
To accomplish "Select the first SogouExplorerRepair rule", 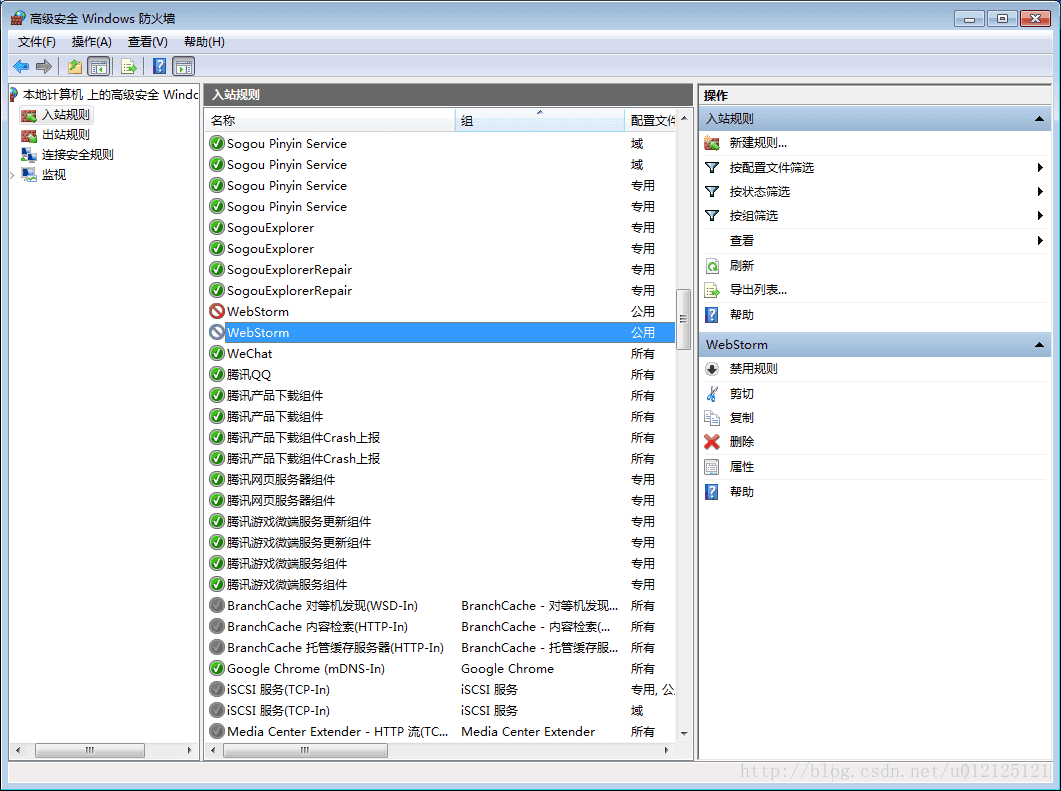I will pos(441,269).
